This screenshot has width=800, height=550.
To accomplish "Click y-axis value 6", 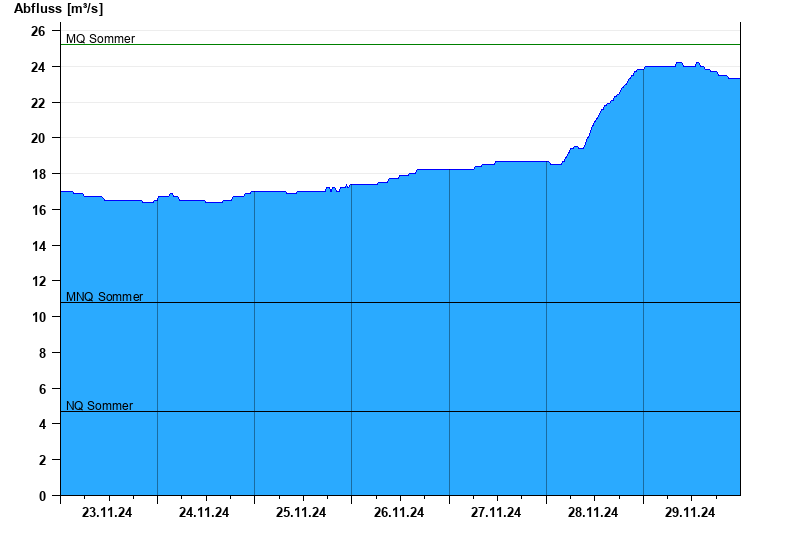I will click(42, 389).
